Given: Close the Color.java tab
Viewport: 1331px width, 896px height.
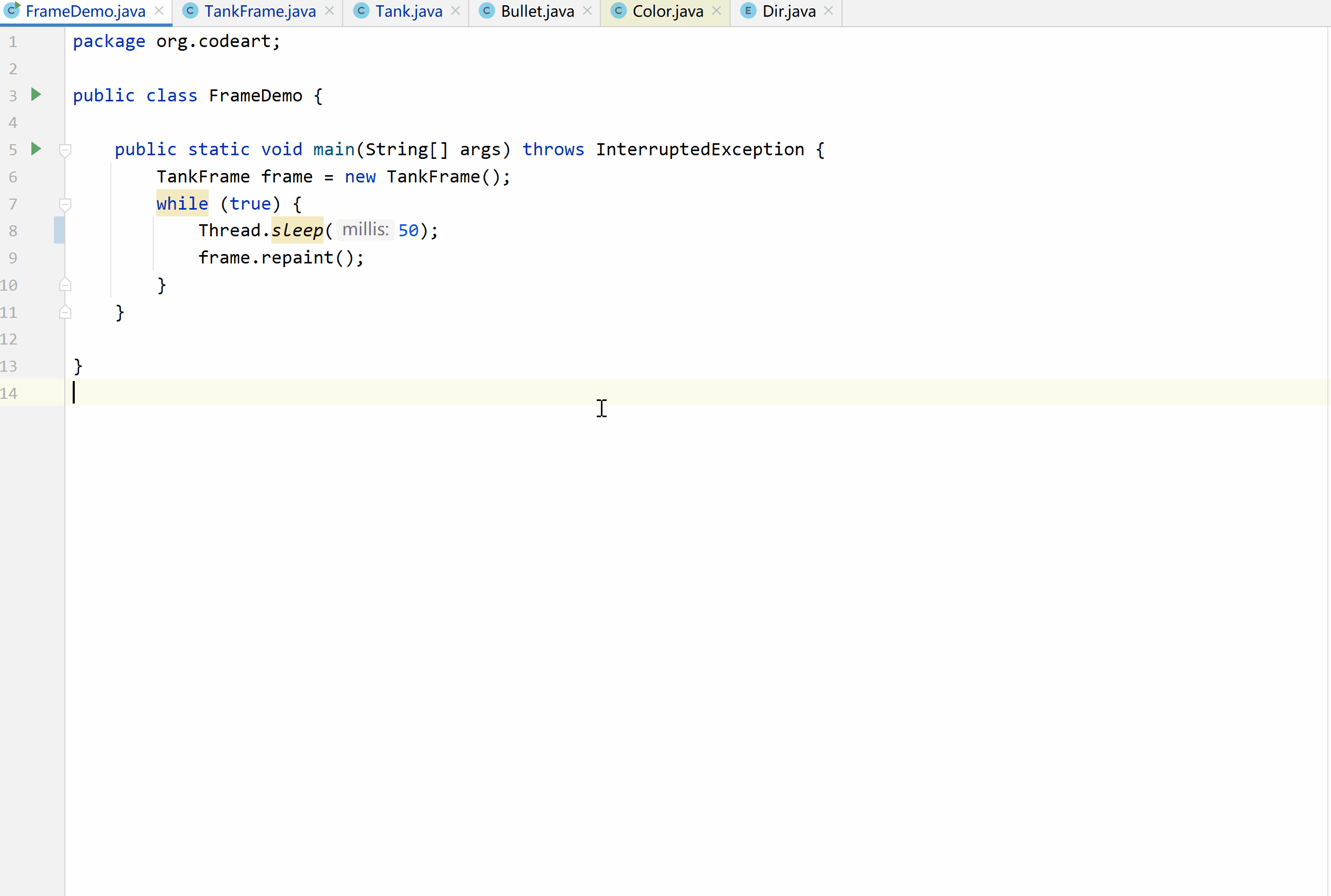Looking at the screenshot, I should click(716, 11).
